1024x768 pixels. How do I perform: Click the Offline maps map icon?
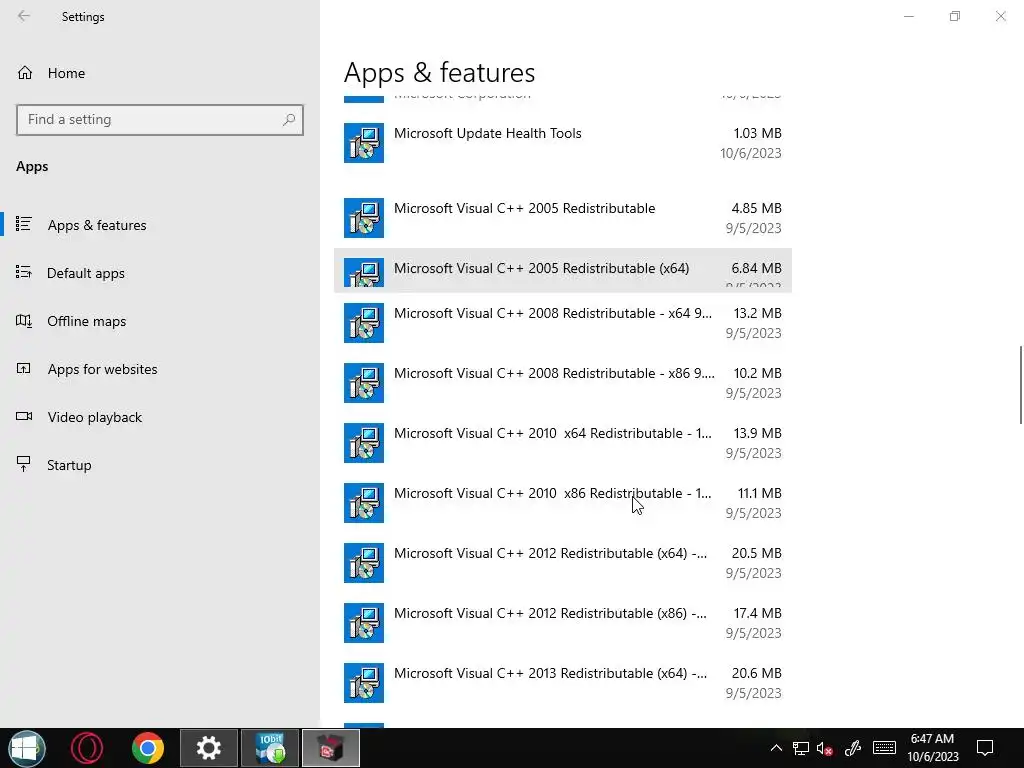tap(24, 321)
